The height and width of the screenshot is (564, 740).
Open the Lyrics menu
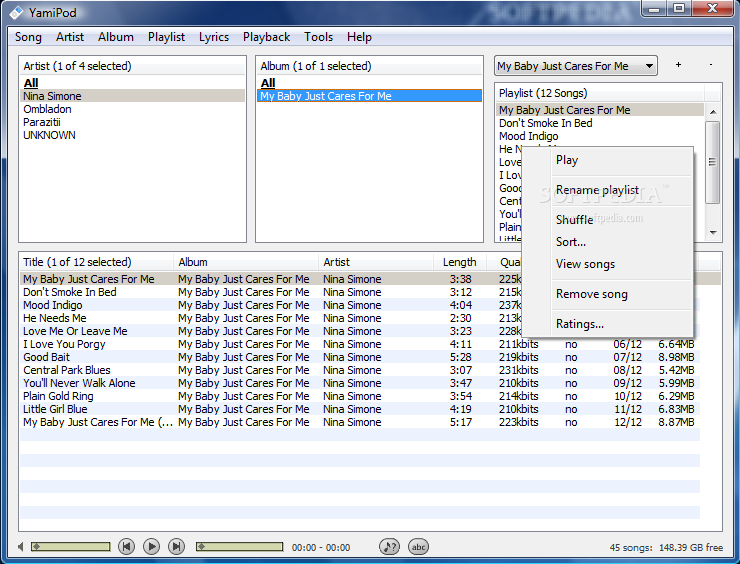click(x=214, y=37)
